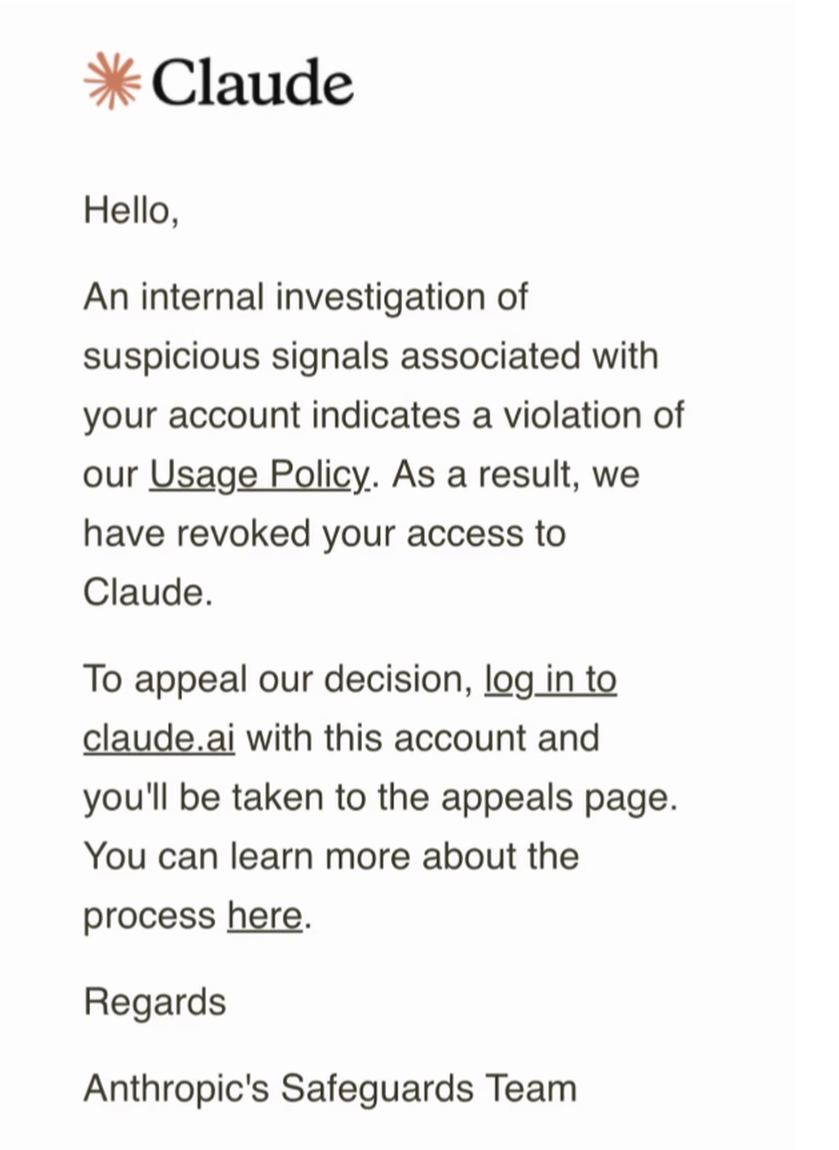The width and height of the screenshot is (839, 1150).
Task: Click the "Regards" closing line
Action: pos(155,1003)
